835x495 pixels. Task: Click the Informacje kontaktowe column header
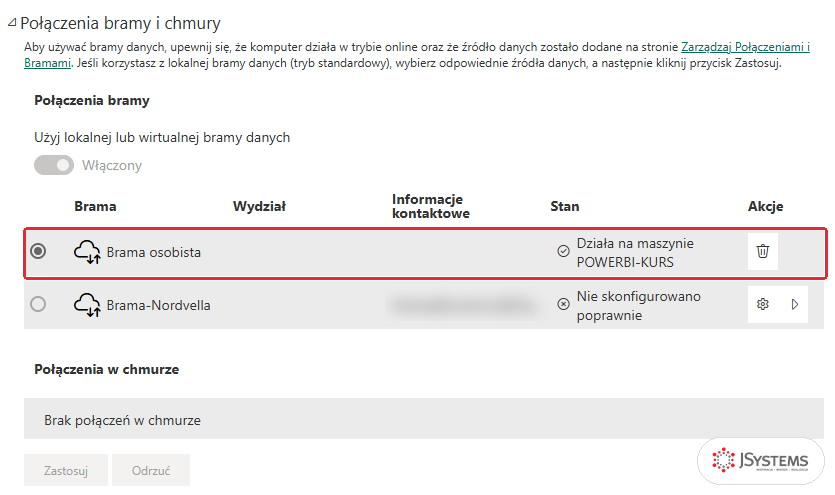(431, 207)
